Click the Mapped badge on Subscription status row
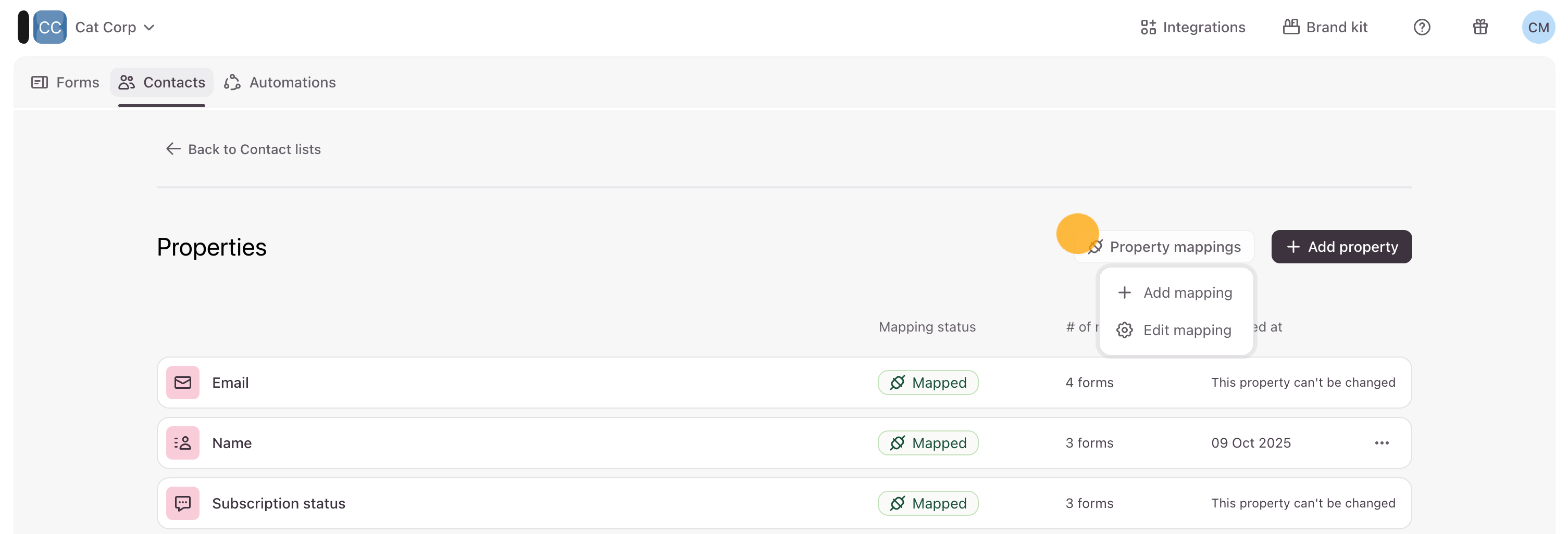1568x534 pixels. 928,503
